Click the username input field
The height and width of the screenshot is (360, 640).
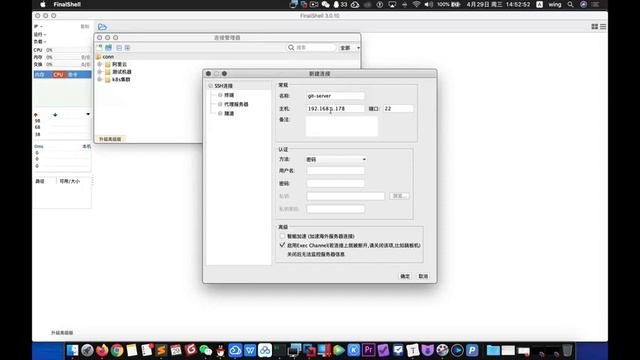coord(336,171)
